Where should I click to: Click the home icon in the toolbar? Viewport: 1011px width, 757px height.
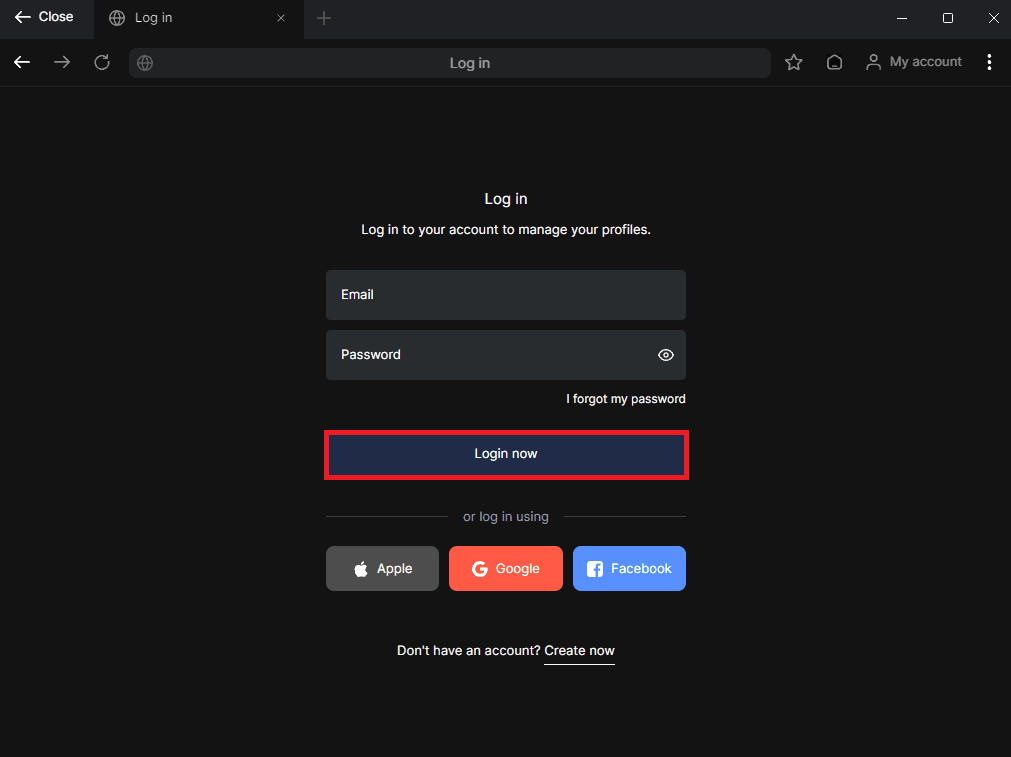tap(834, 62)
